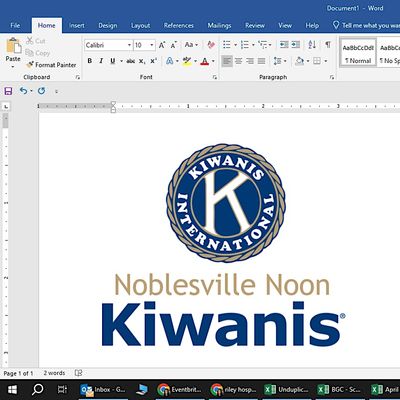
Task: Toggle Subscript formatting
Action: coord(142,61)
